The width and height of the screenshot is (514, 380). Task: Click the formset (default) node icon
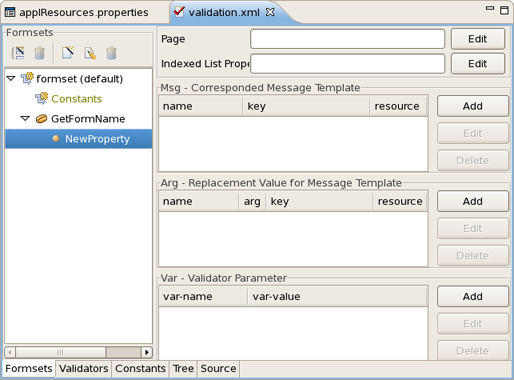coord(27,79)
